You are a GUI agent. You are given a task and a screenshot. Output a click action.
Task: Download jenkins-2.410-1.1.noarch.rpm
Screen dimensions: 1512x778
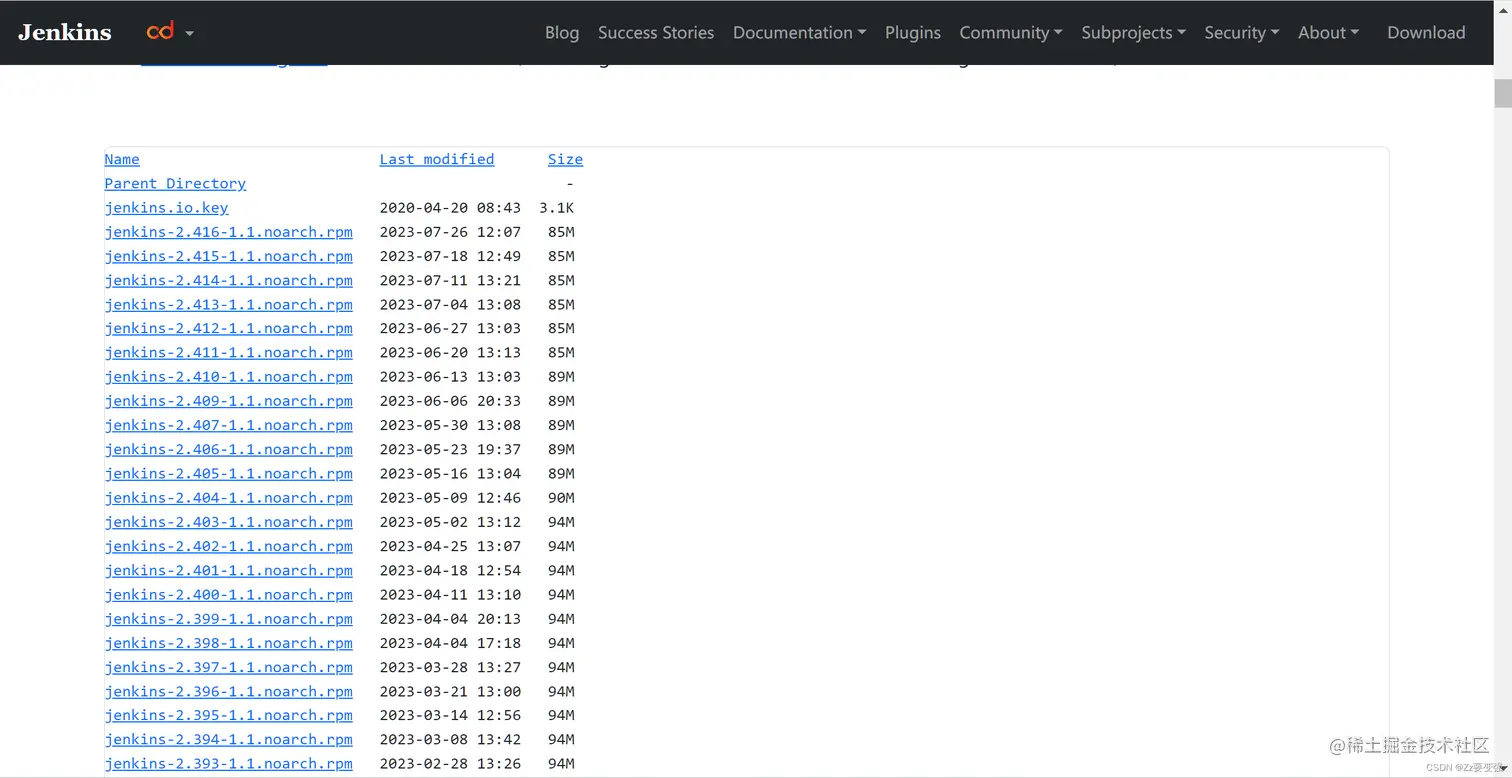228,377
